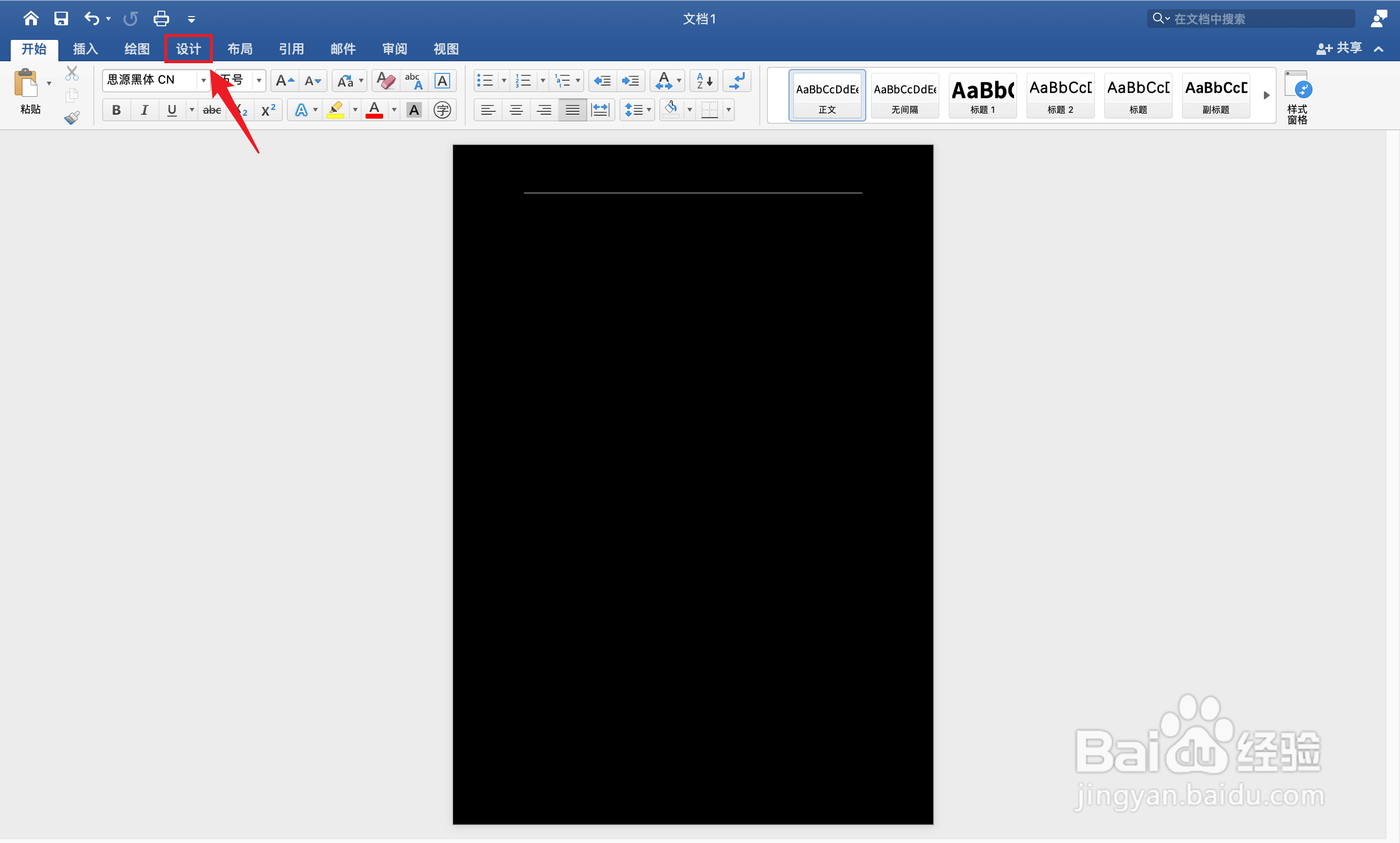This screenshot has width=1400, height=843.
Task: Open the 布局 ribbon tab
Action: tap(240, 49)
